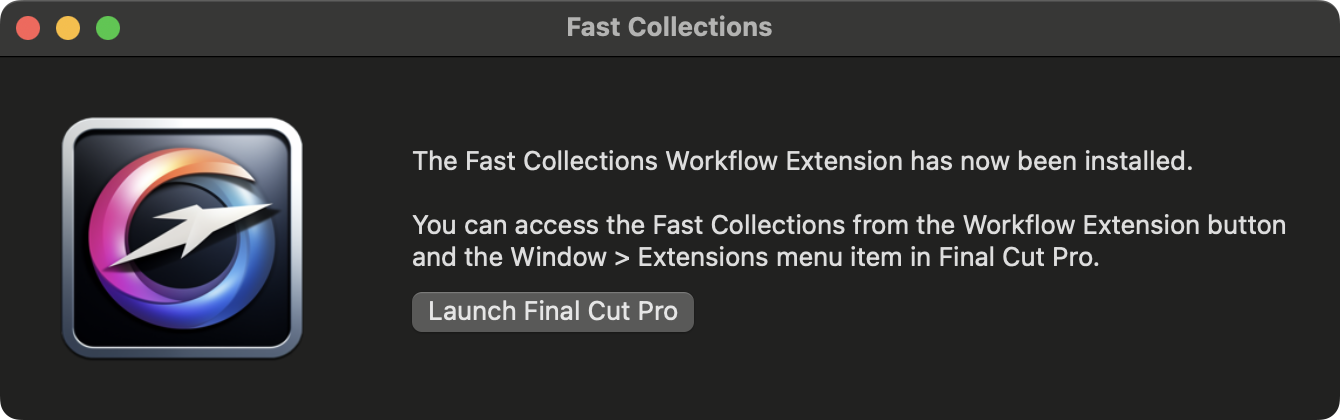Minimize the window using the yellow button

coord(68,28)
